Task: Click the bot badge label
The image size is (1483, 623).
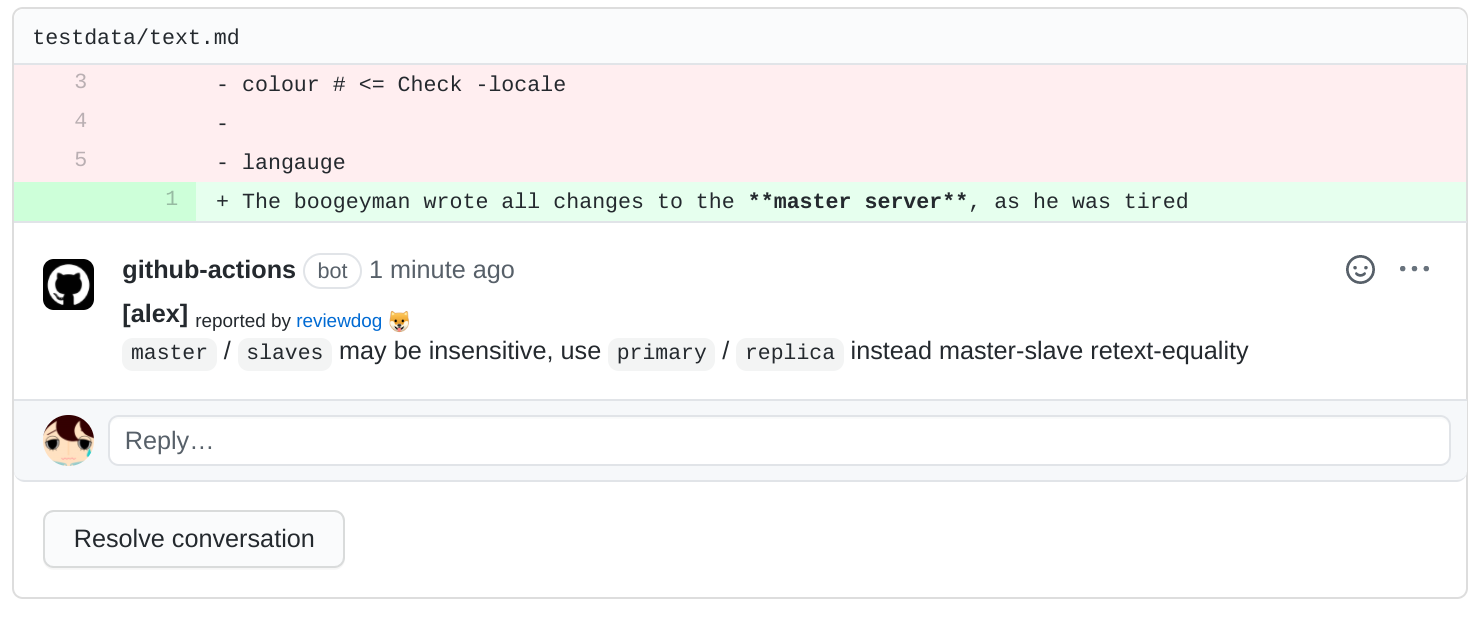Action: tap(332, 271)
